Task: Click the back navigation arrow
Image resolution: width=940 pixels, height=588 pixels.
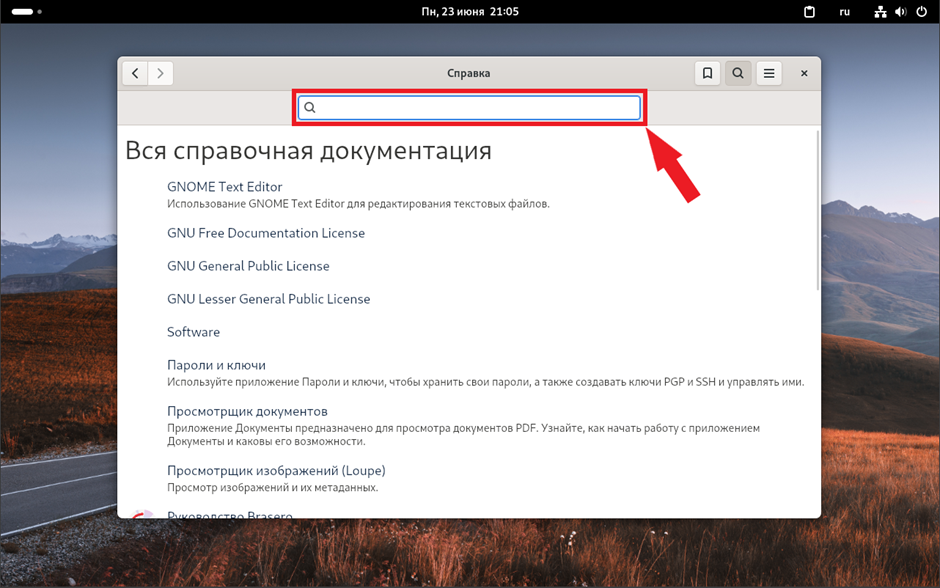Action: 135,73
